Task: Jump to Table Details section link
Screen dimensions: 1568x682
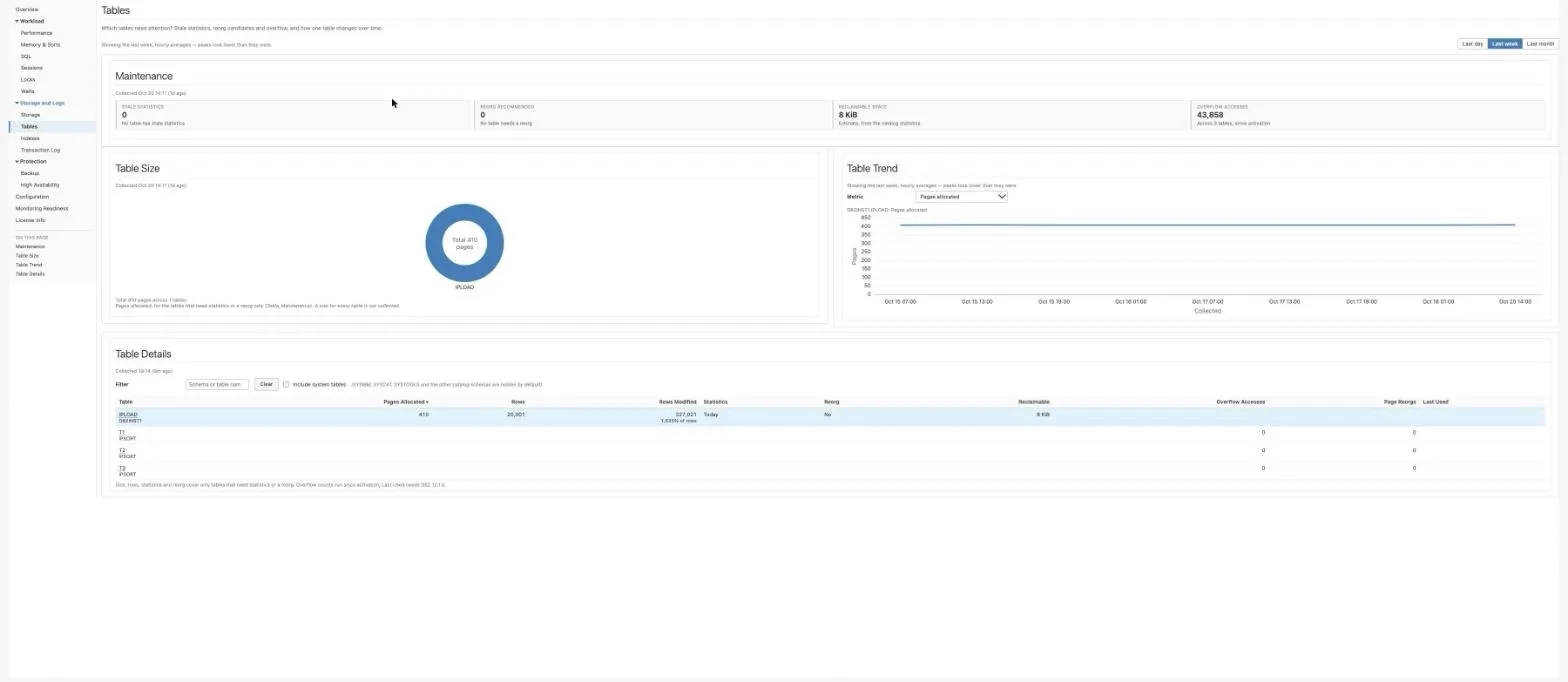Action: point(30,274)
